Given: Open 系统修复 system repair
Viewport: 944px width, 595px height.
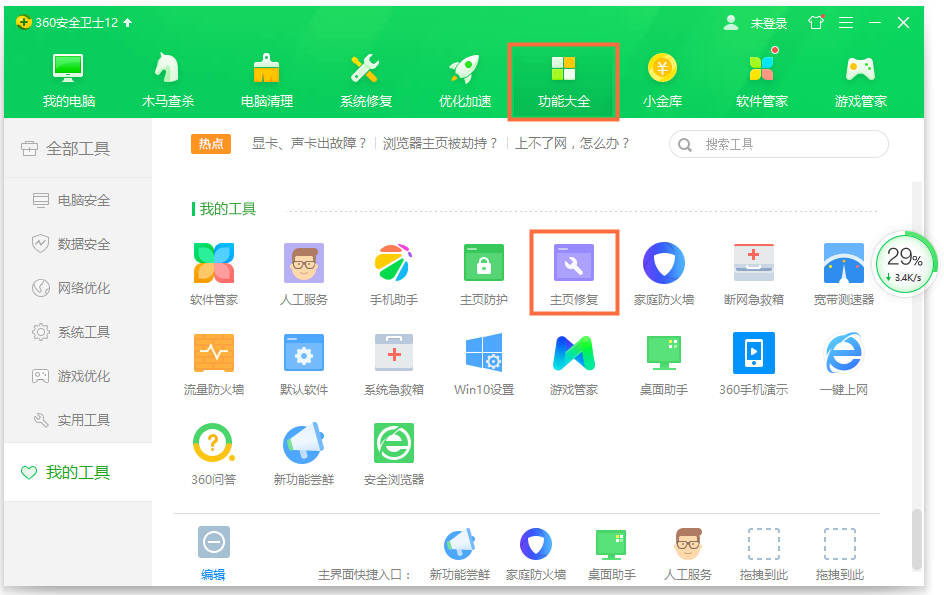Looking at the screenshot, I should (365, 81).
